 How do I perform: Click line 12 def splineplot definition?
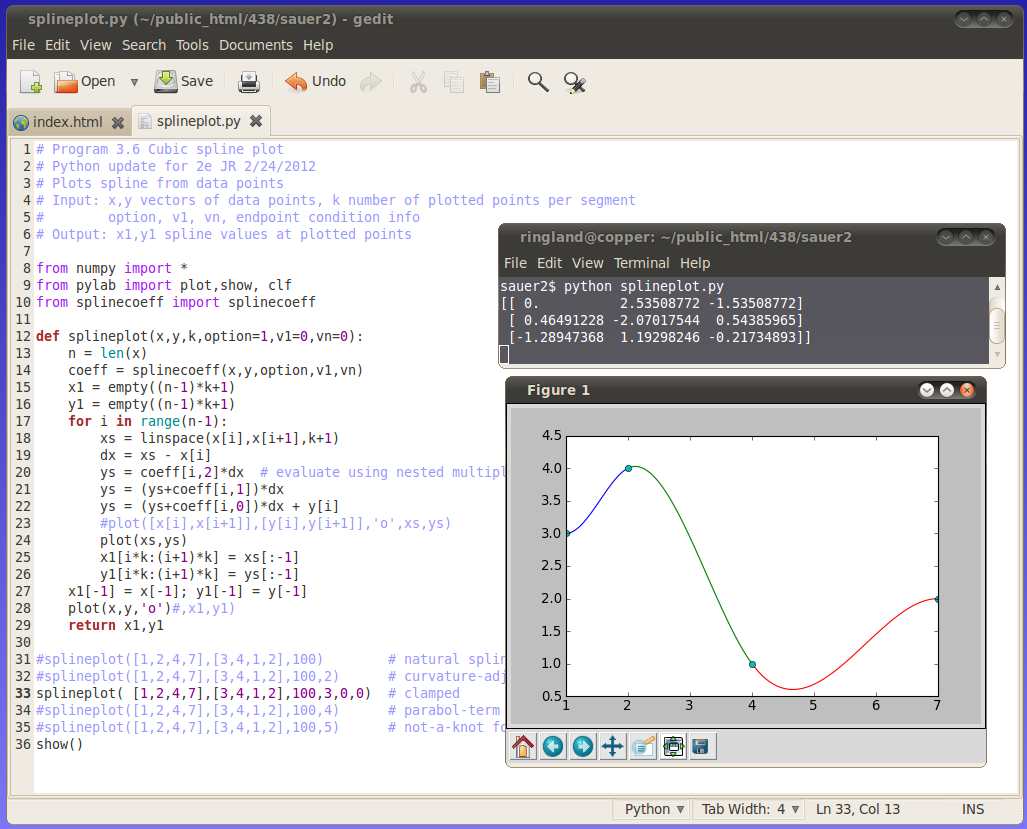tap(199, 337)
